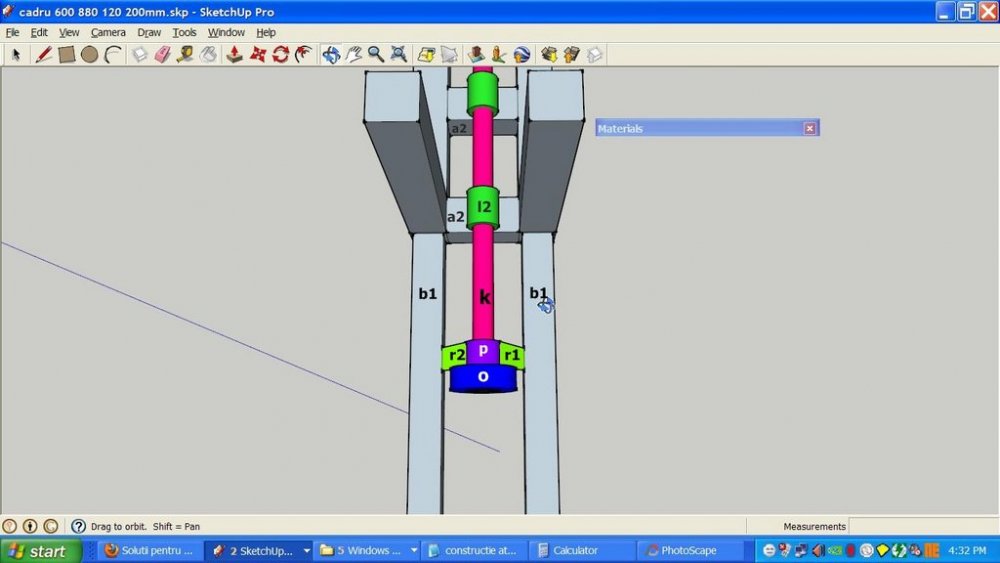The width and height of the screenshot is (1000, 563).
Task: Open the Windows start menu
Action: [41, 550]
